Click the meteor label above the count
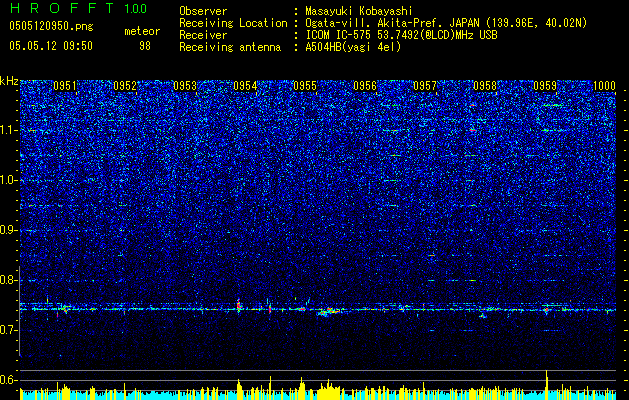 point(142,31)
